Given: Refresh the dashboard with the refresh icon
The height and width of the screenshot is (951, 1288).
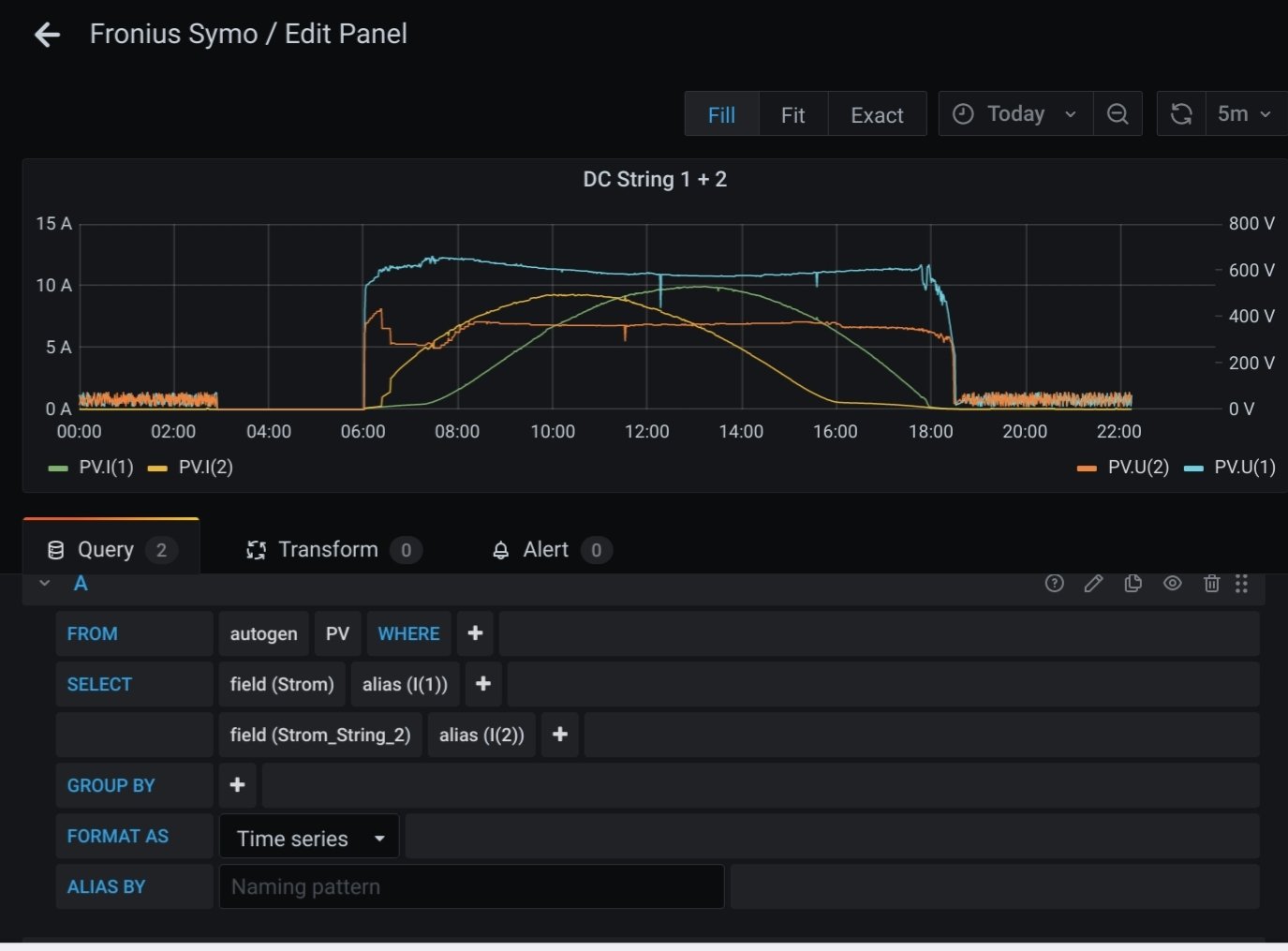Looking at the screenshot, I should click(x=1181, y=114).
